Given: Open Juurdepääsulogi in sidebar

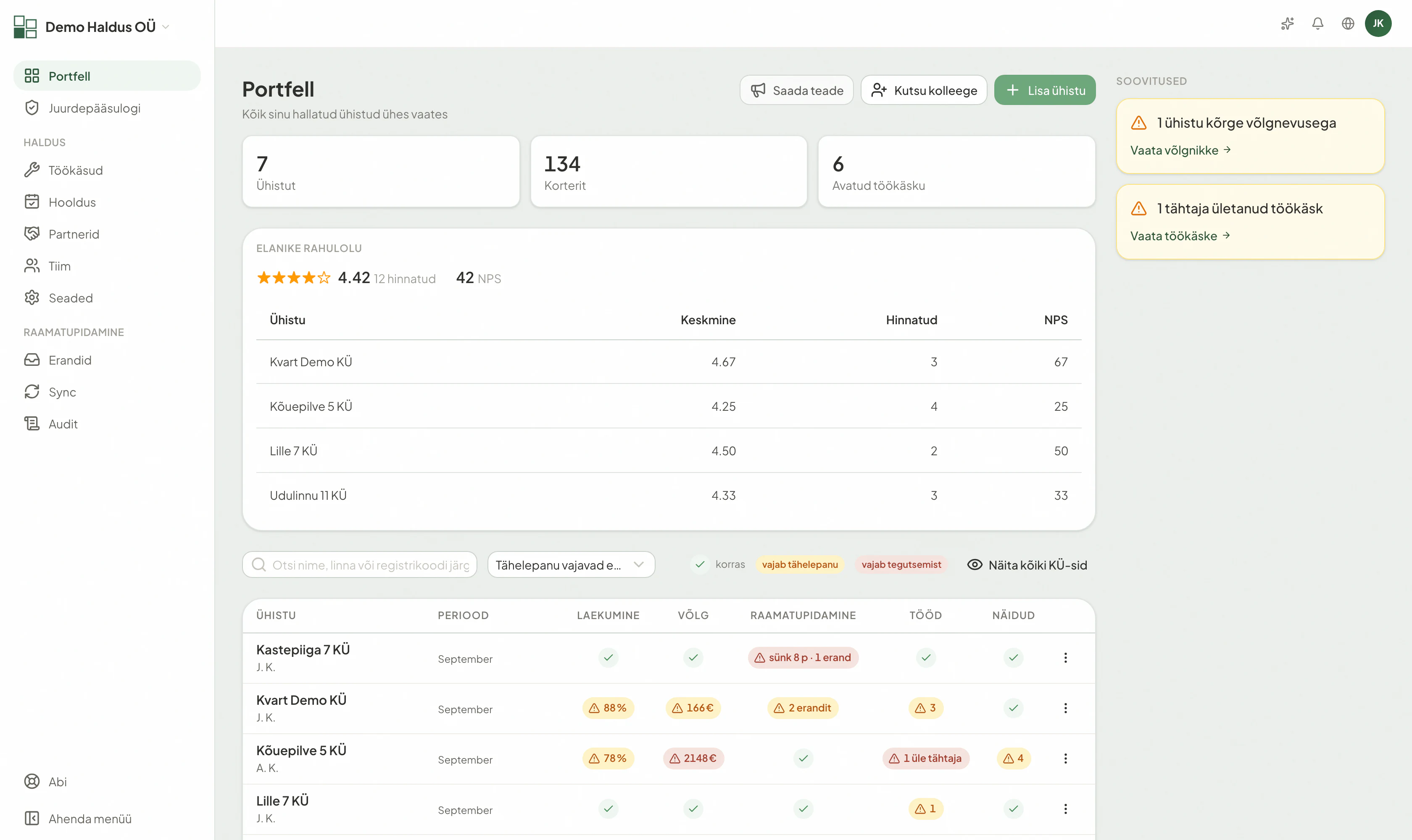Looking at the screenshot, I should (x=107, y=108).
